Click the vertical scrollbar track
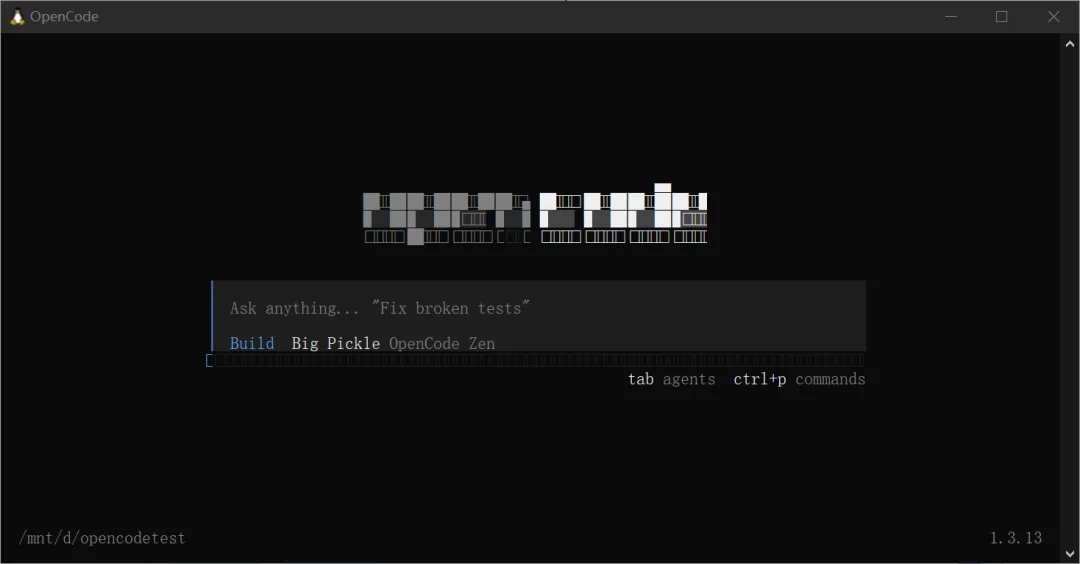 1070,298
